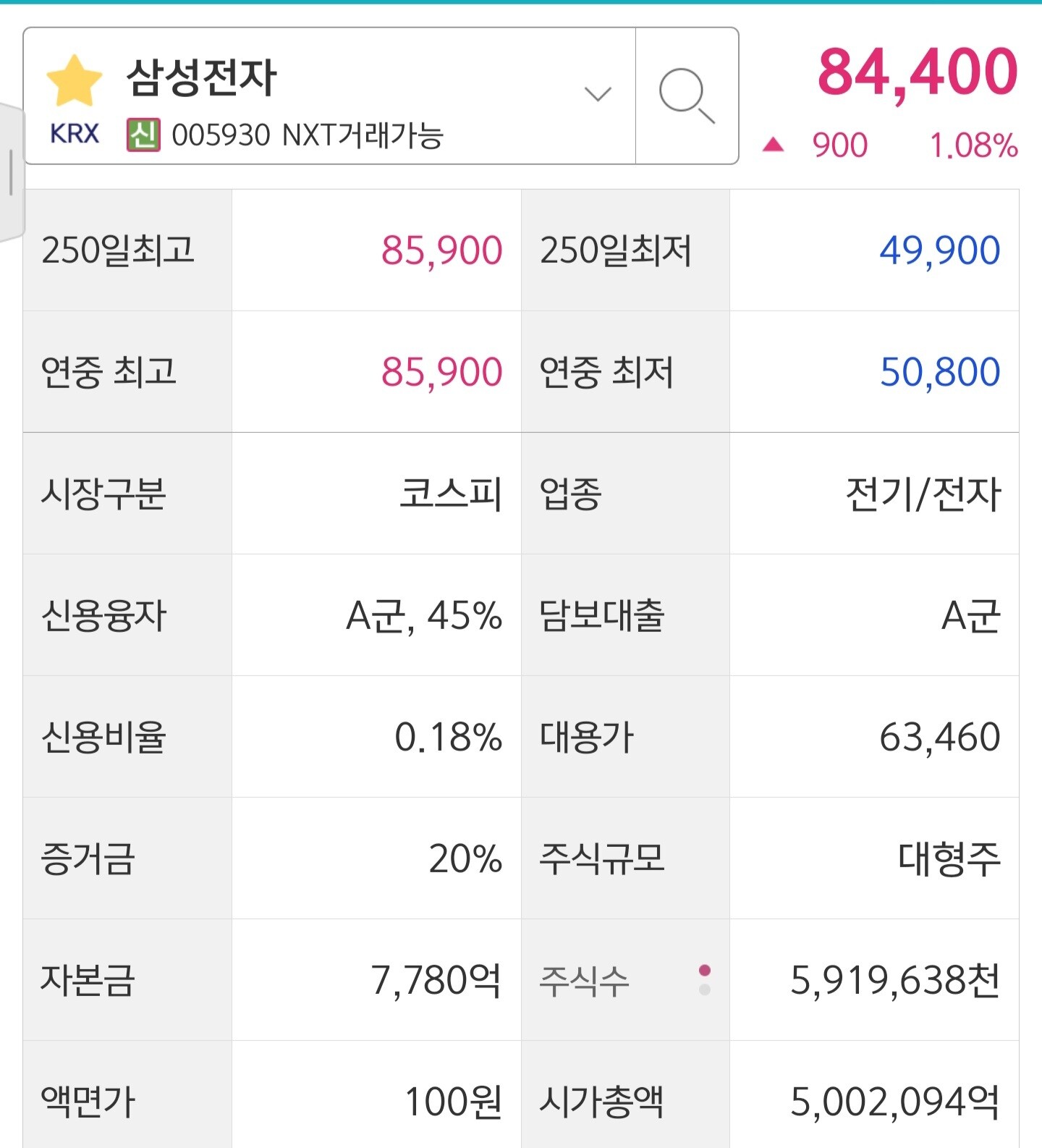Open the magnifier stock search
The height and width of the screenshot is (1148, 1042).
(687, 96)
